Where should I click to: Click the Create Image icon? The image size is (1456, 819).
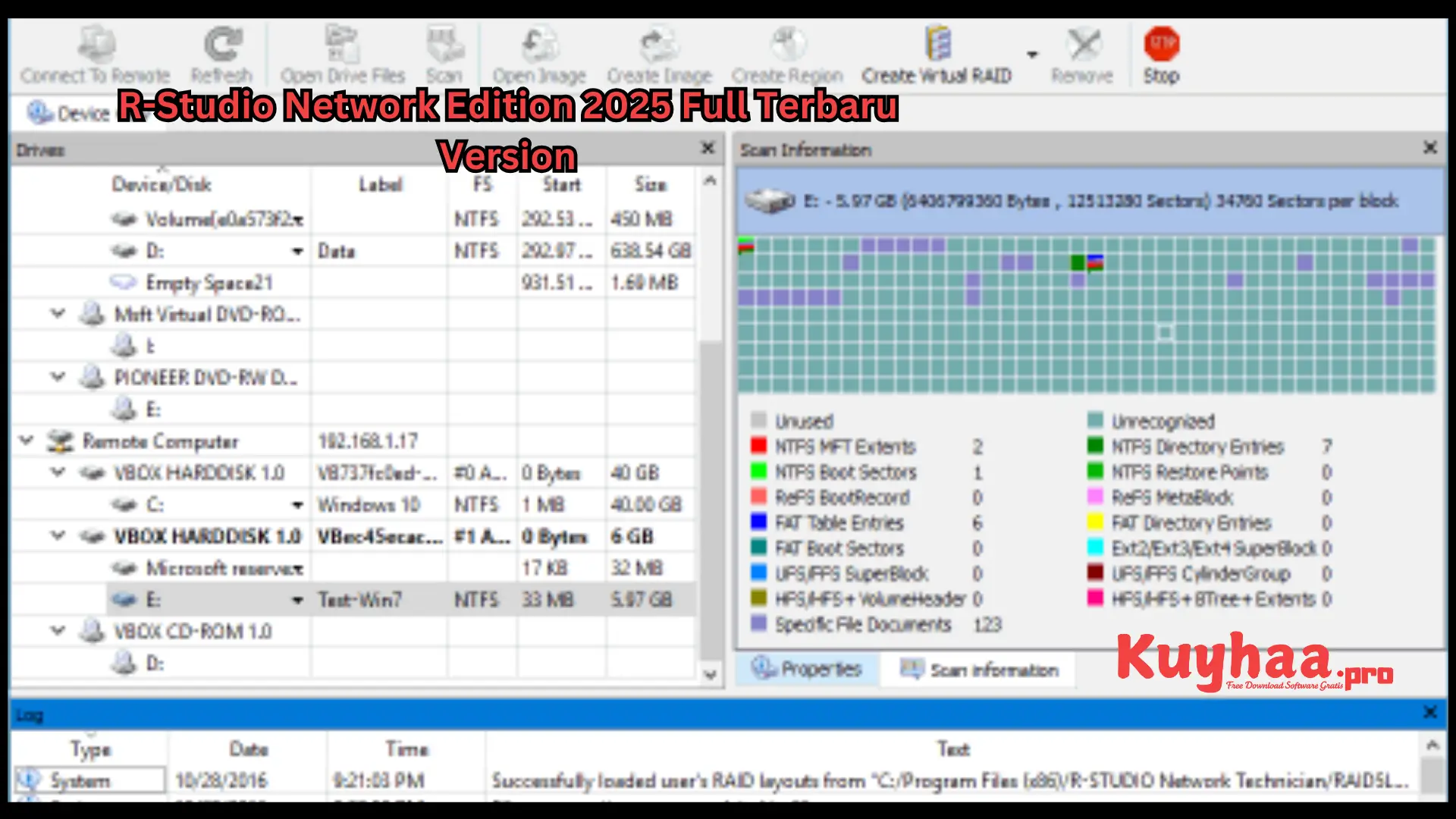pyautogui.click(x=659, y=44)
